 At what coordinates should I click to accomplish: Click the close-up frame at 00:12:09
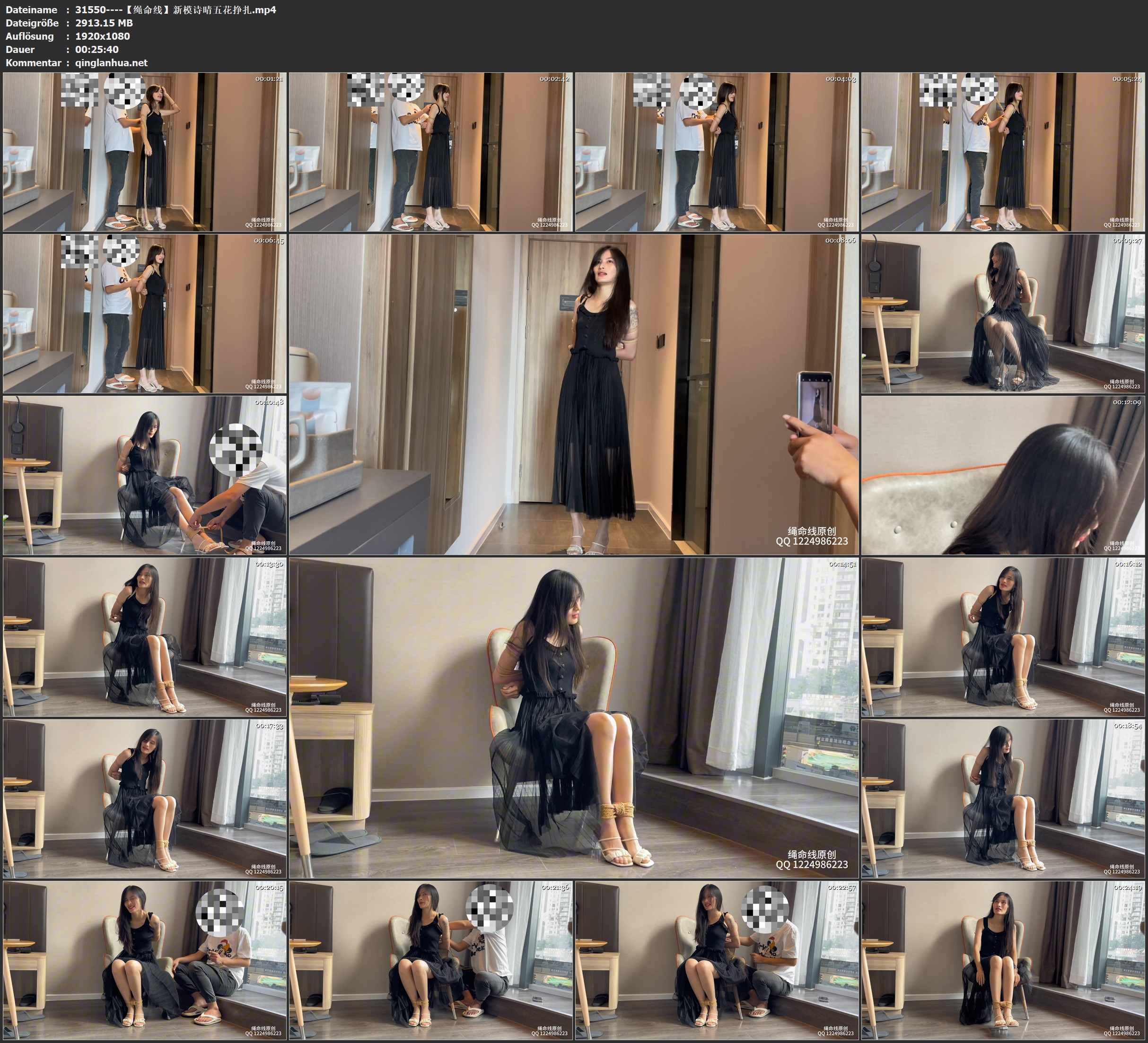pyautogui.click(x=1003, y=475)
